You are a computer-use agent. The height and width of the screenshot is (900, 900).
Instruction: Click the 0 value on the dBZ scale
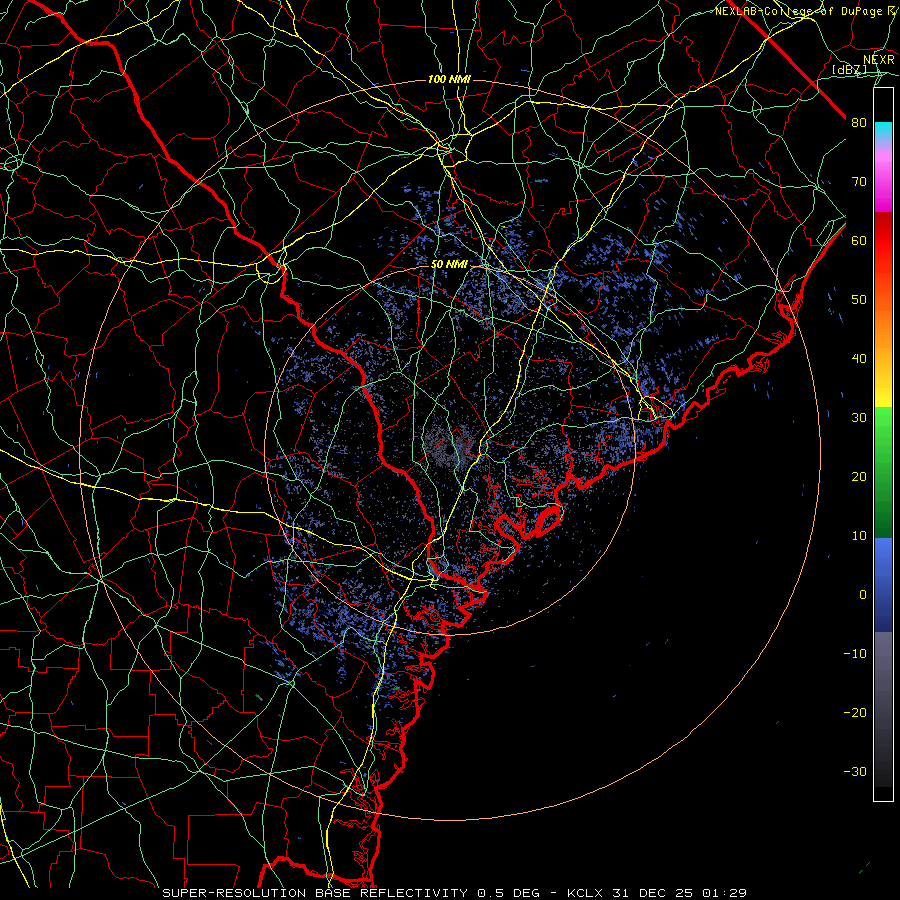863,595
